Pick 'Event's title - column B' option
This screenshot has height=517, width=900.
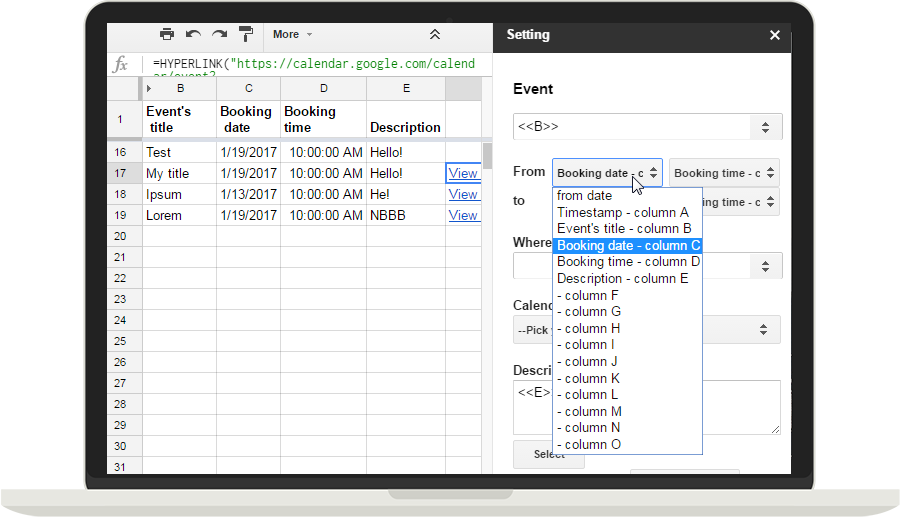click(624, 229)
